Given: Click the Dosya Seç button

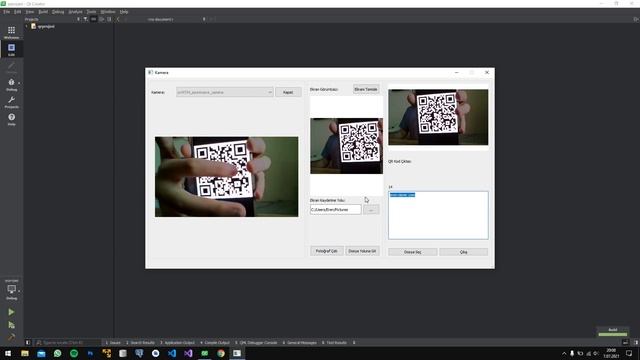Looking at the screenshot, I should pos(413,252).
